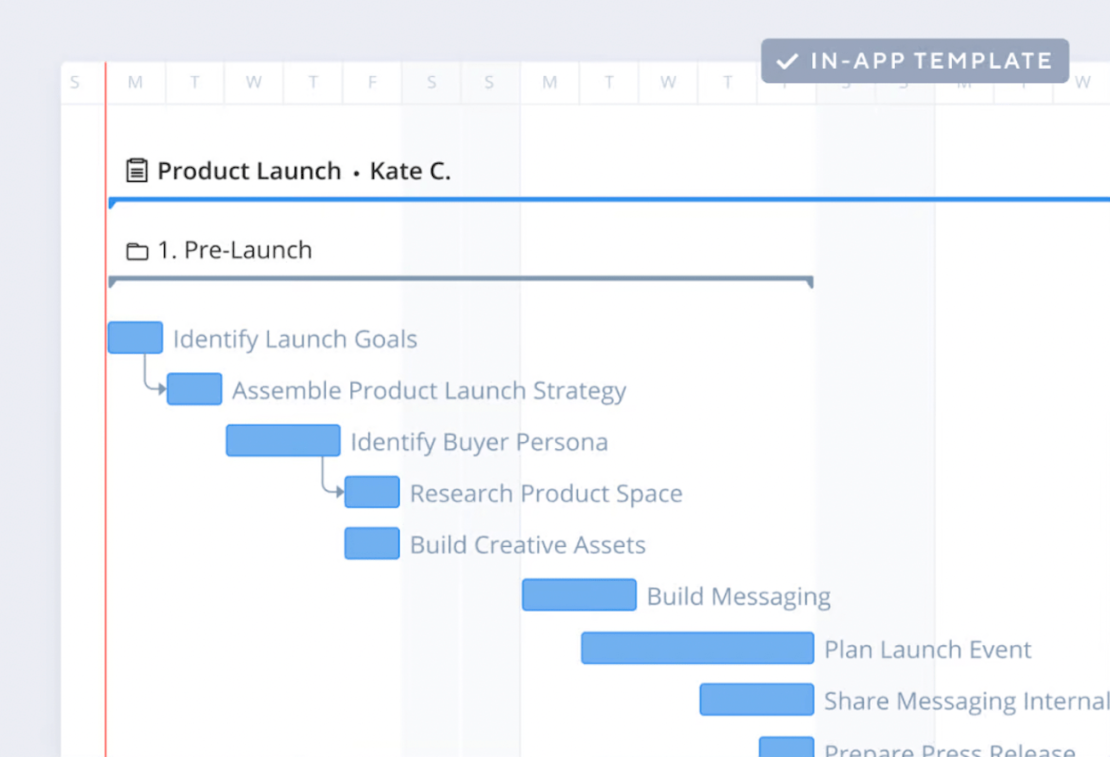
Task: Select the Identify Launch Goals task bar
Action: coord(135,337)
